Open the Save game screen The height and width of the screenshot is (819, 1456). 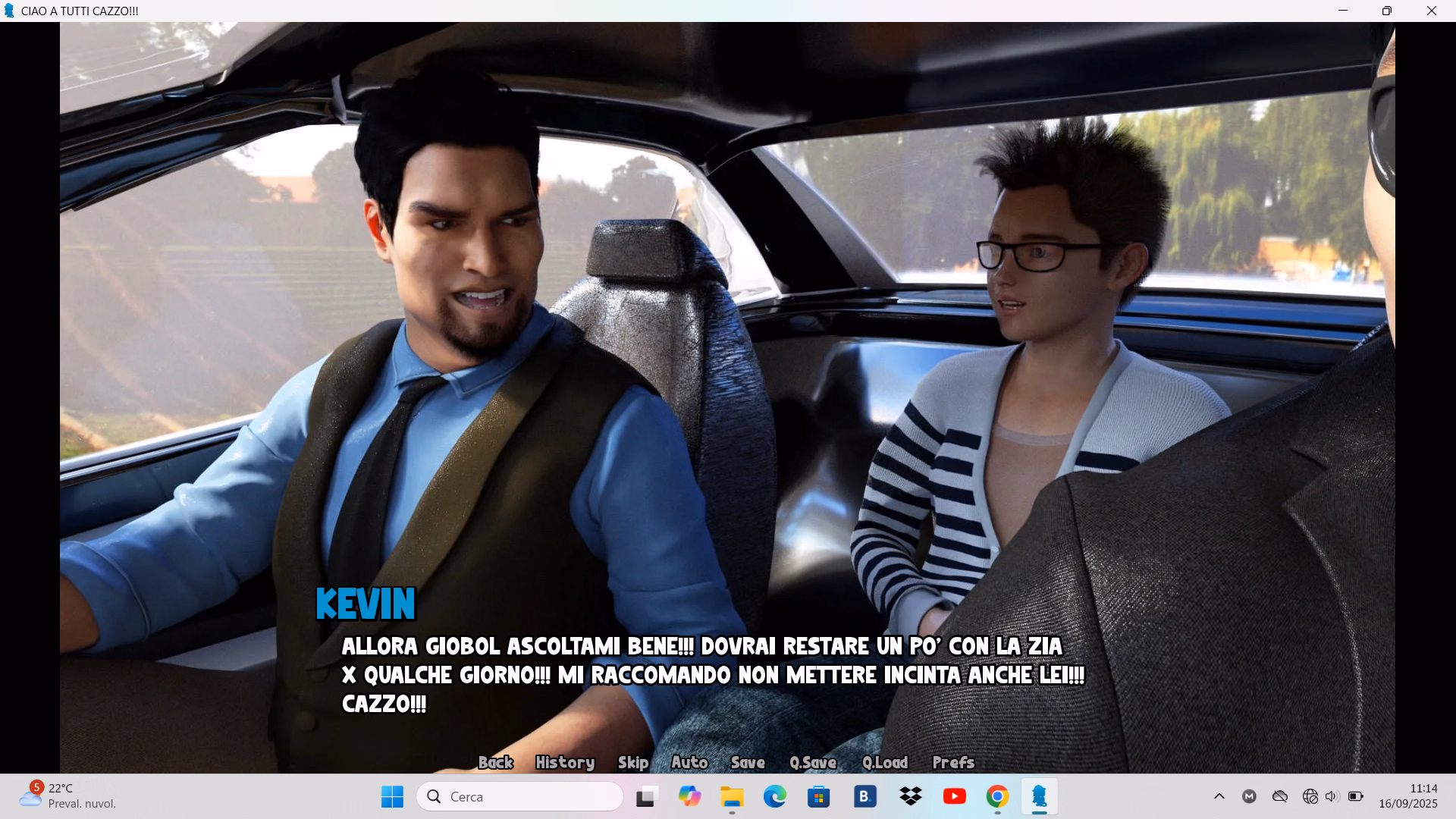point(747,762)
